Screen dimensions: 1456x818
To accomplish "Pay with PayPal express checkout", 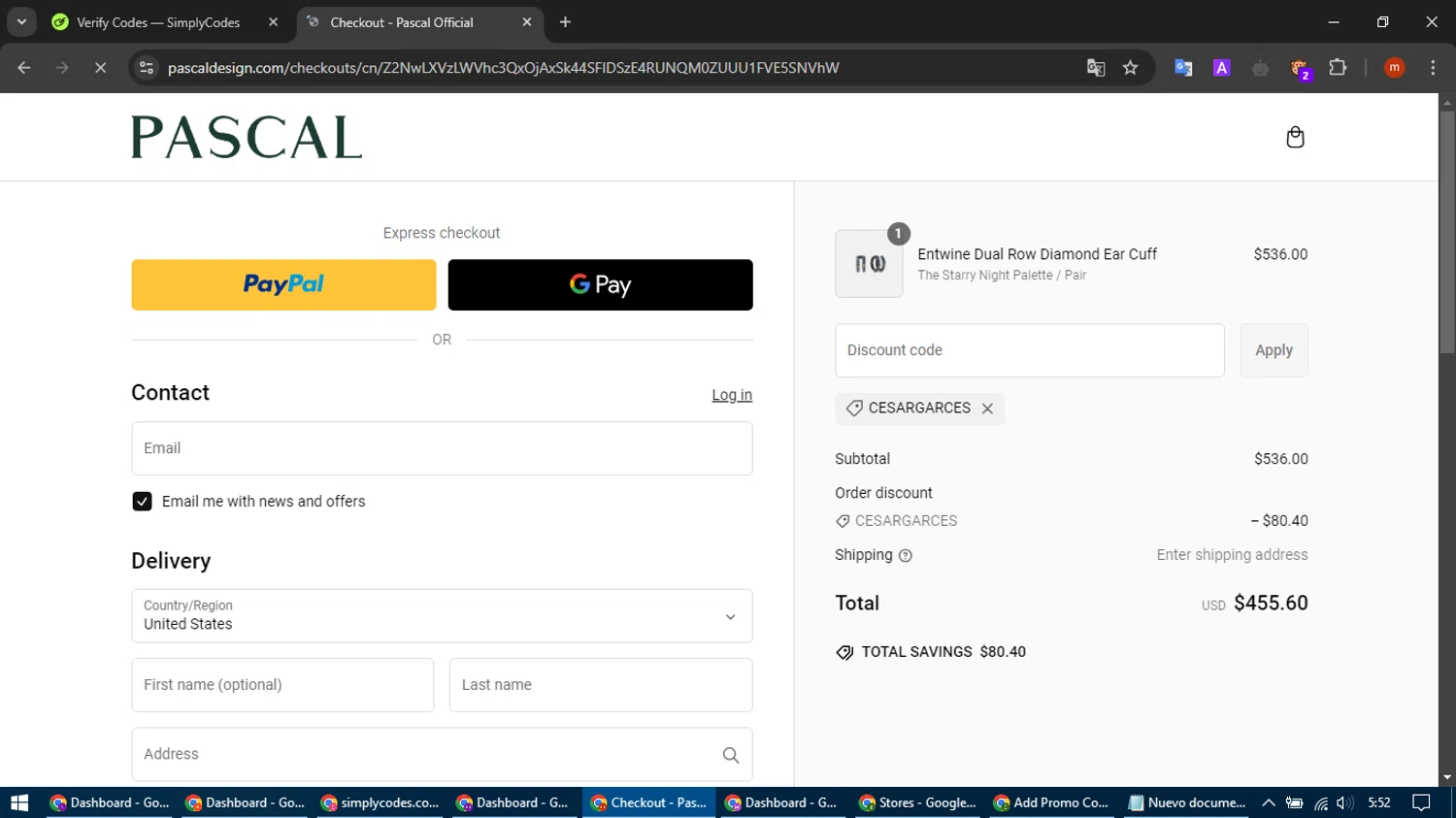I will (x=283, y=284).
